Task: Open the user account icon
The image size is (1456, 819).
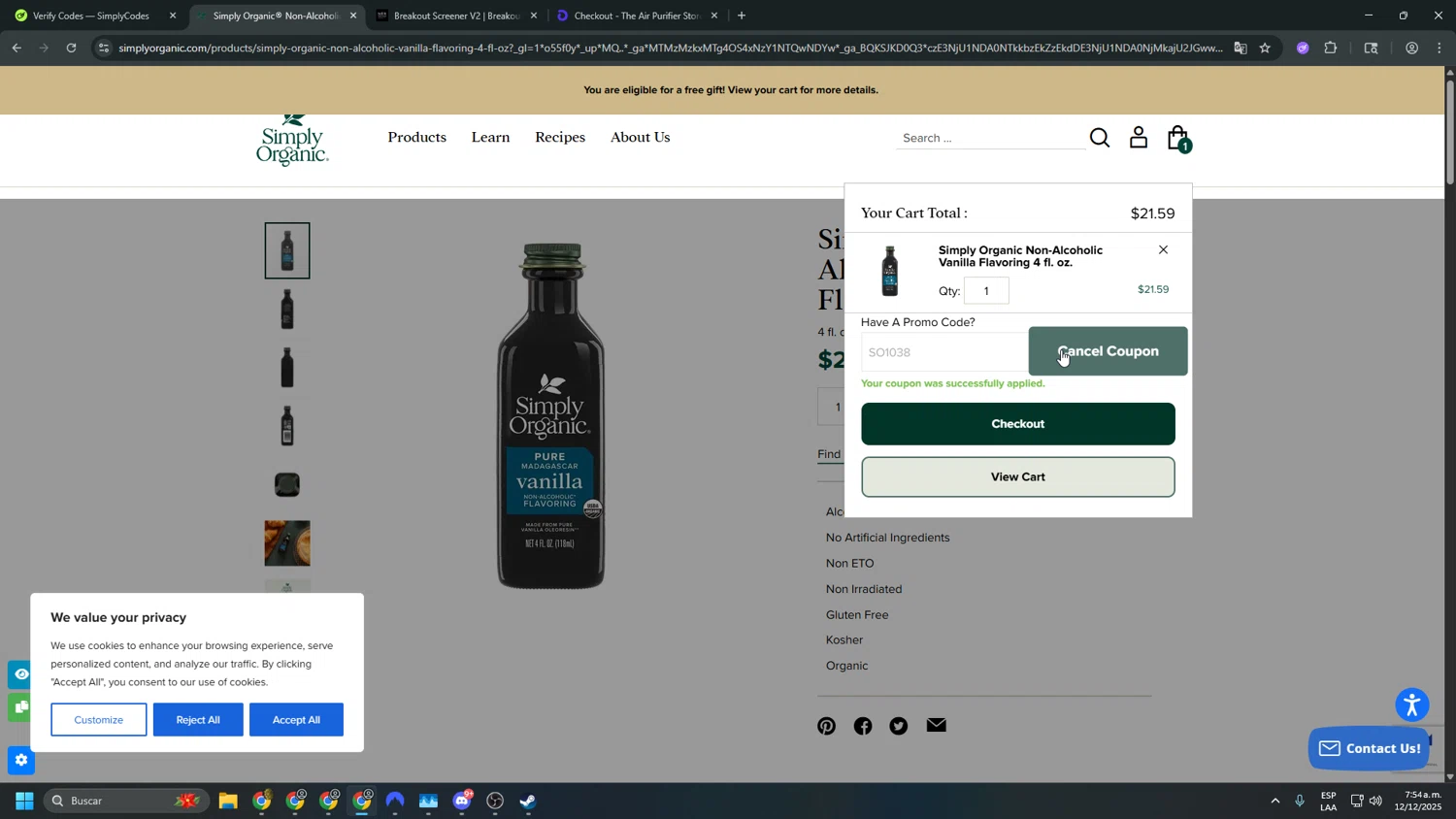Action: pos(1139,138)
